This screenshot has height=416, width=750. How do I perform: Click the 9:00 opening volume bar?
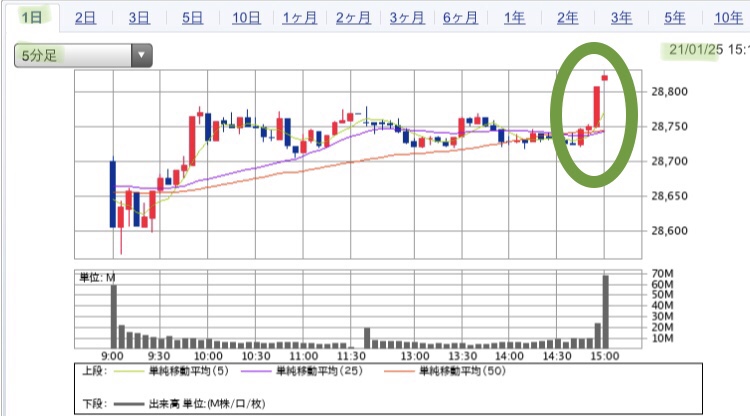[113, 317]
